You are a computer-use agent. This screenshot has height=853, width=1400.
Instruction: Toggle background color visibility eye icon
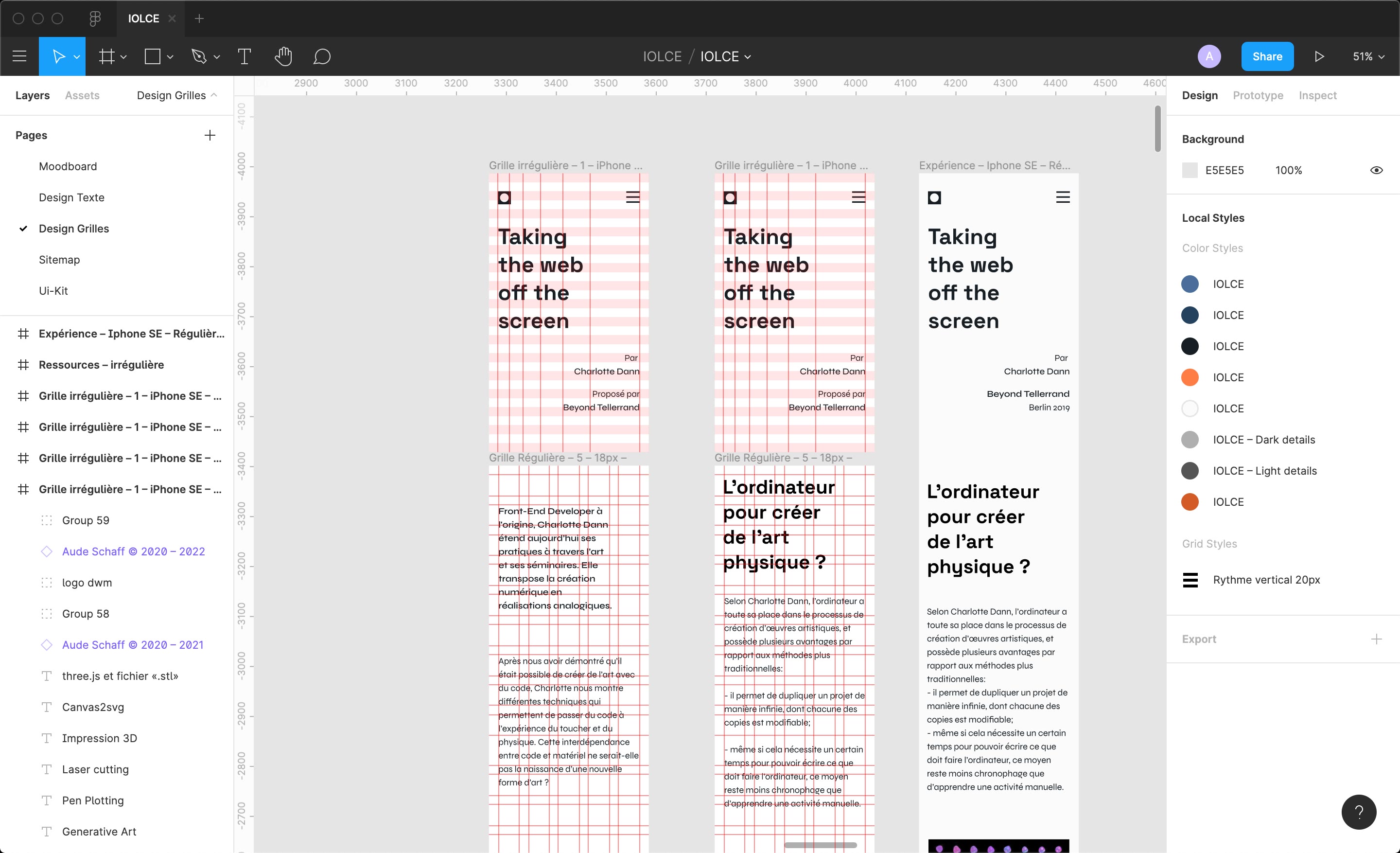click(x=1378, y=170)
